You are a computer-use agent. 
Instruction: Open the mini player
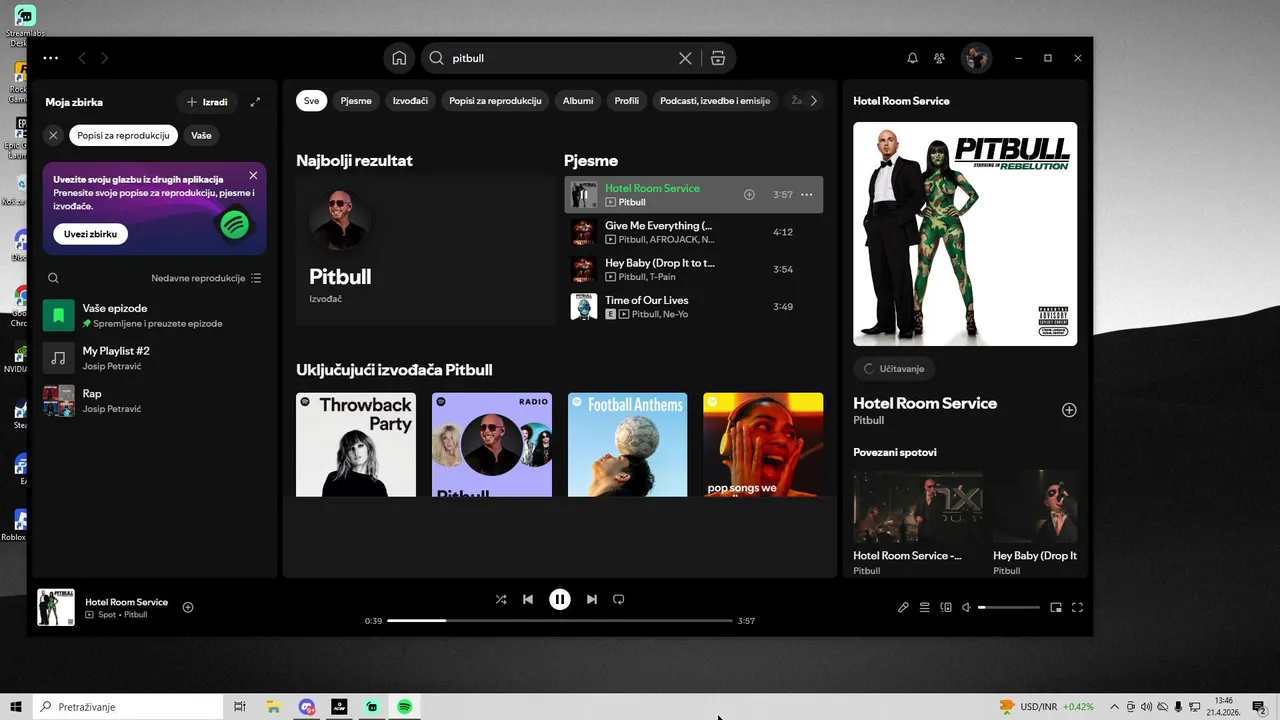pyautogui.click(x=1056, y=607)
